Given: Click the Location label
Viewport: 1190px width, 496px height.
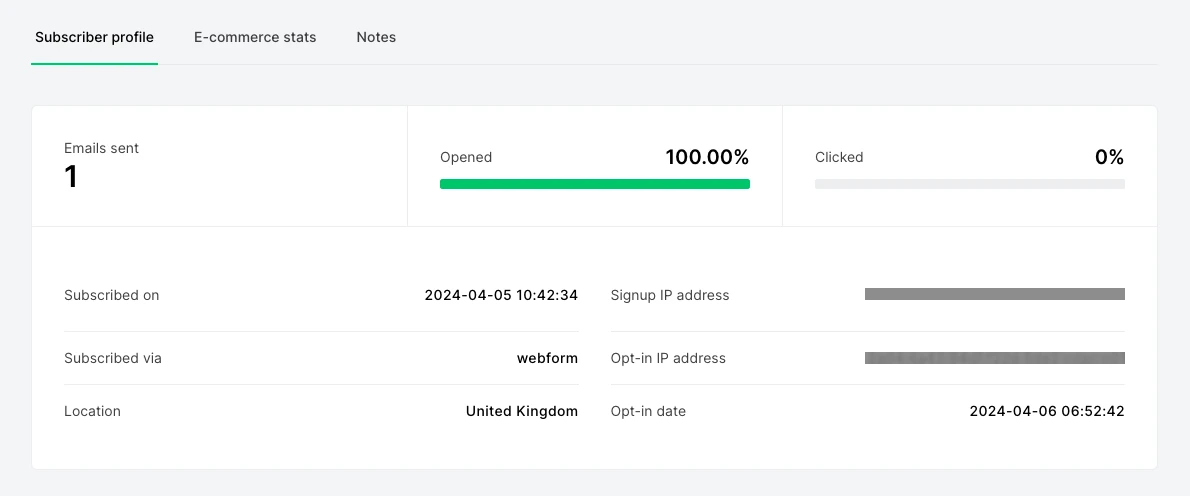Looking at the screenshot, I should coord(92,411).
